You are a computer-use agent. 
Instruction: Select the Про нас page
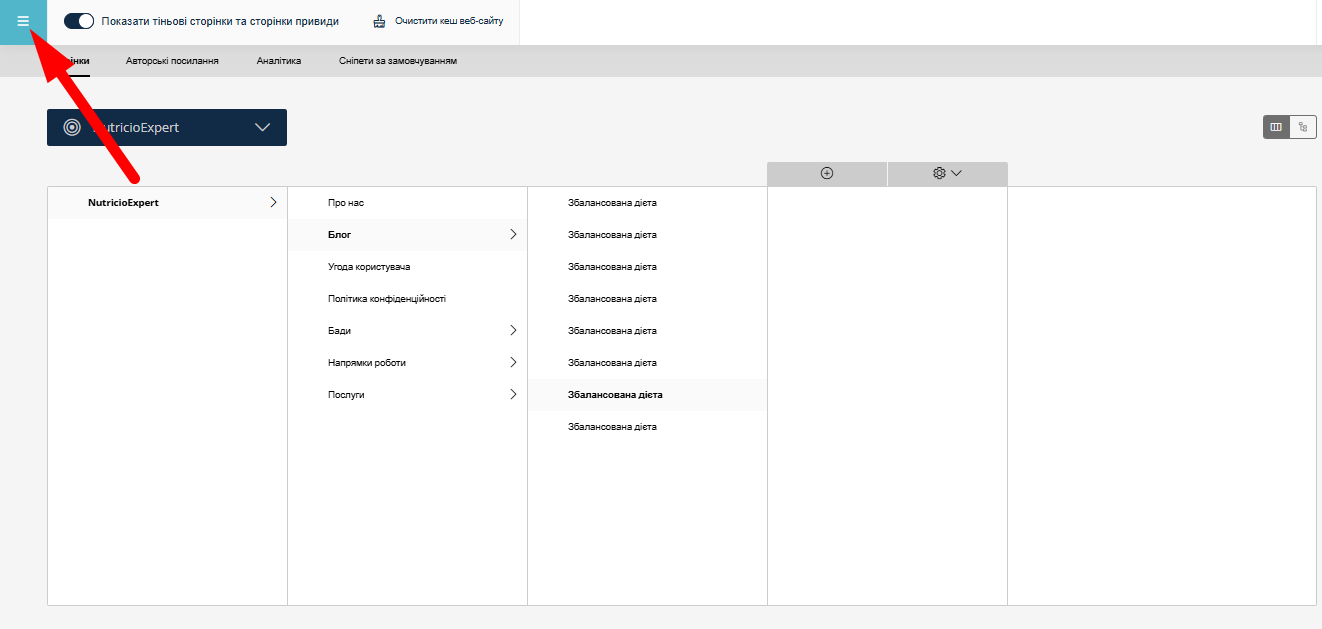[346, 203]
